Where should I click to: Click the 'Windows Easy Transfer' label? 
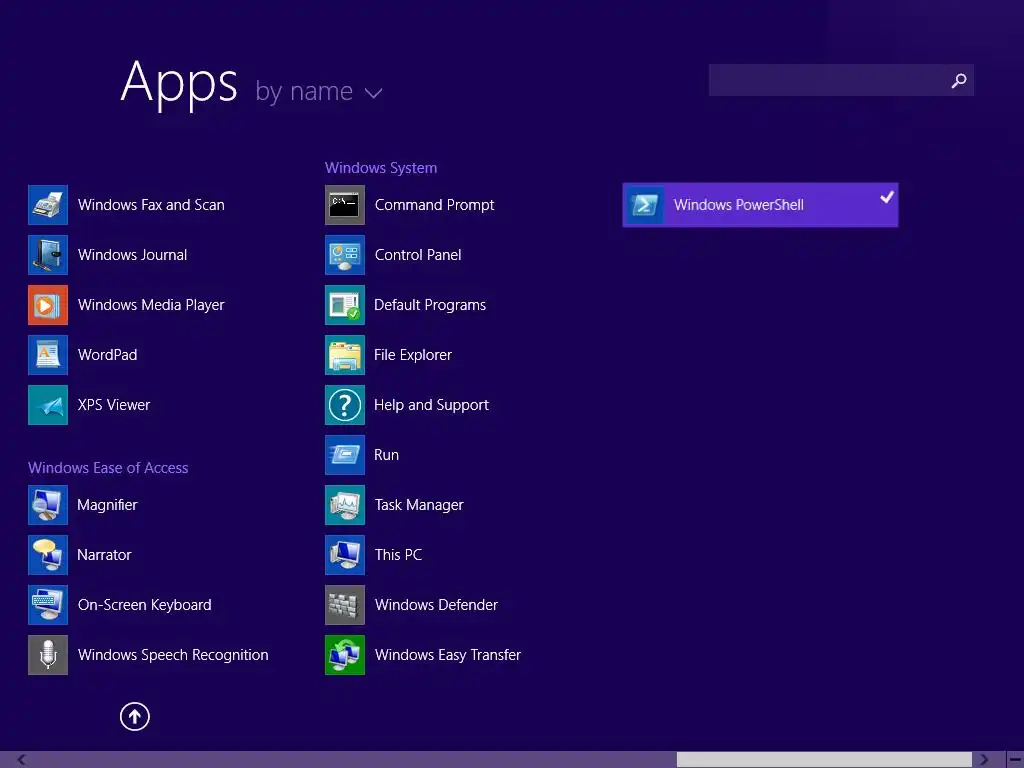[447, 655]
